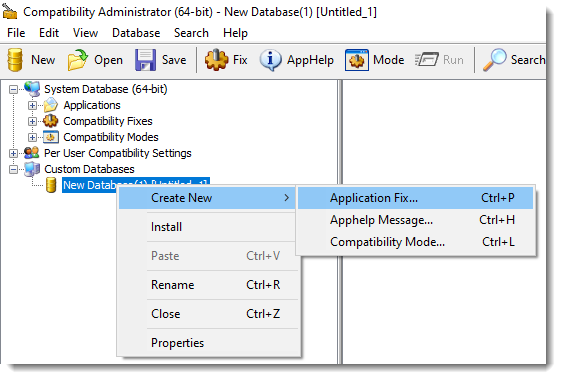This screenshot has height=379, width=561.
Task: Click the Create New submenu arrow
Action: (x=286, y=198)
